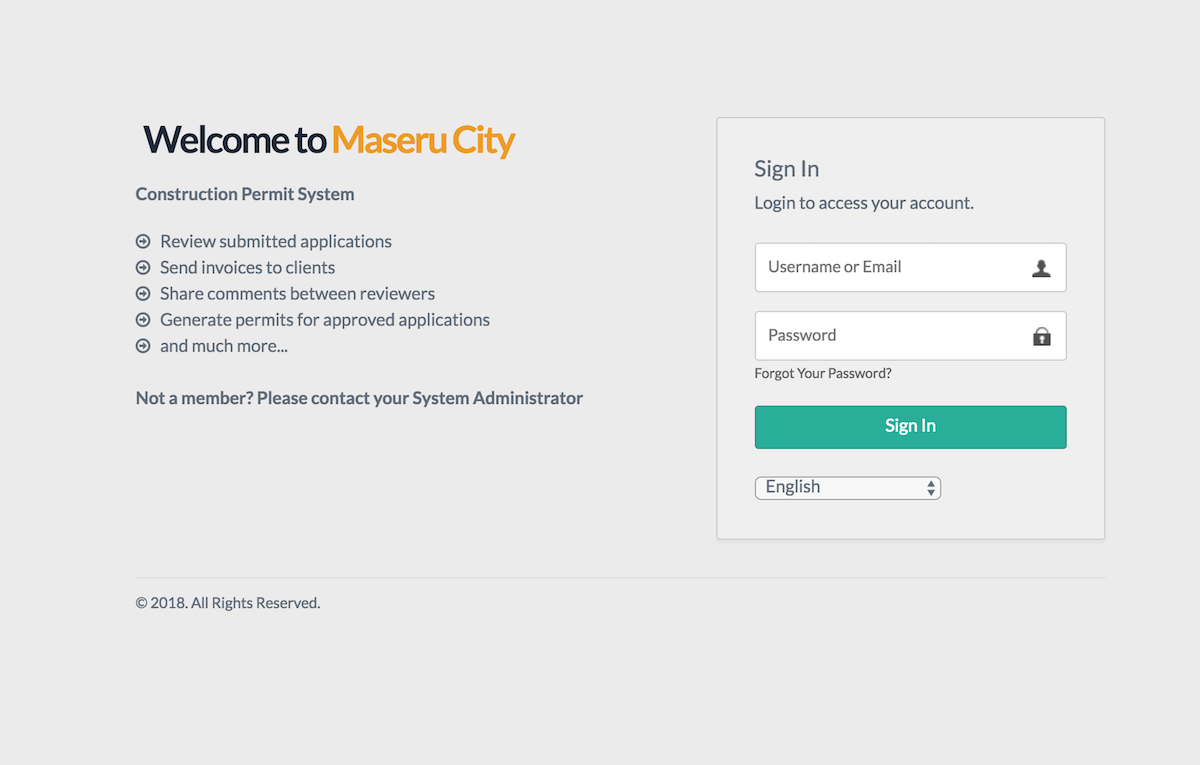Click arrow icon beside Review submitted applications
Viewport: 1200px width, 765px height.
point(143,241)
